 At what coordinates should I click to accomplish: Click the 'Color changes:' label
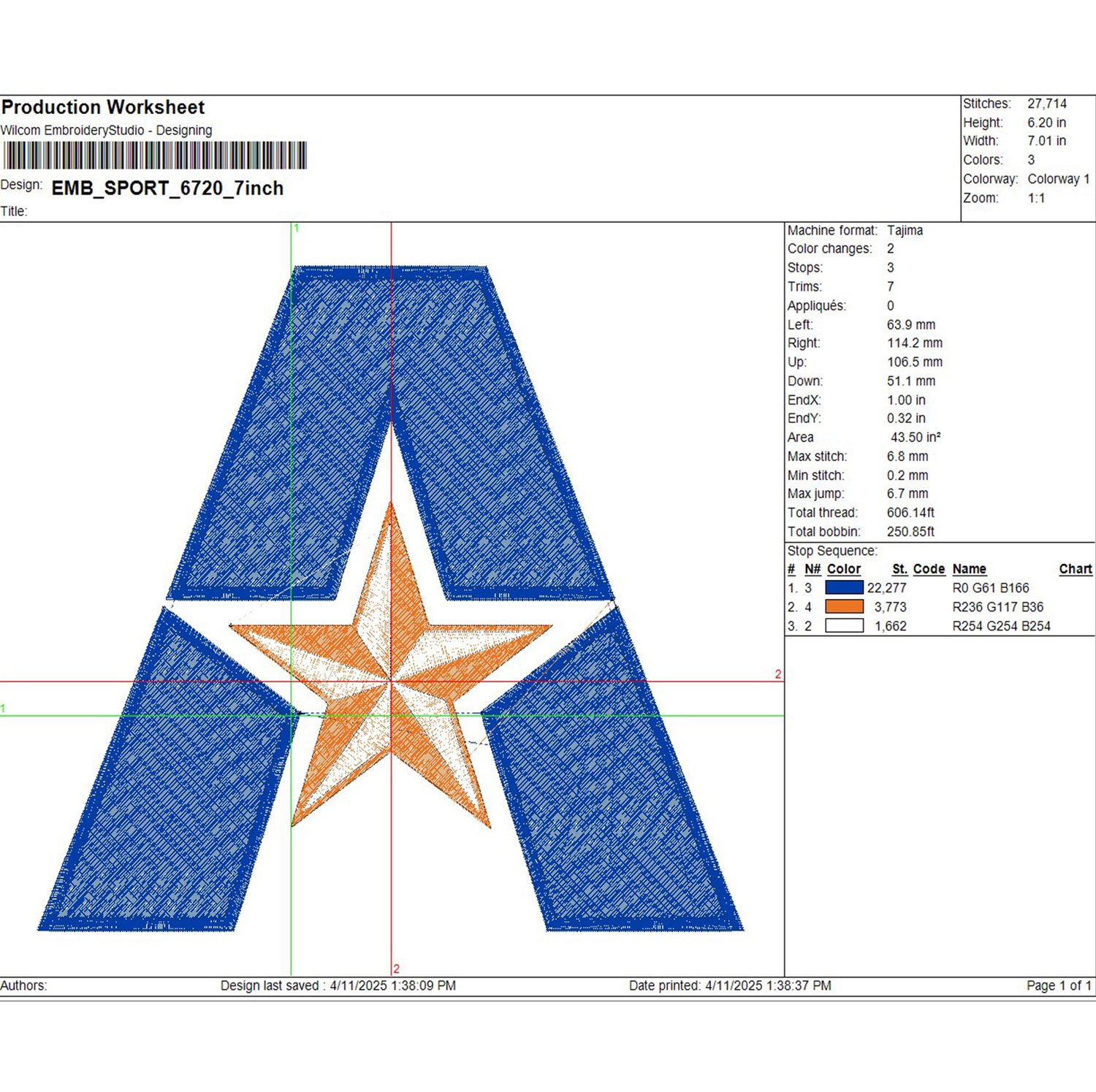(x=829, y=249)
